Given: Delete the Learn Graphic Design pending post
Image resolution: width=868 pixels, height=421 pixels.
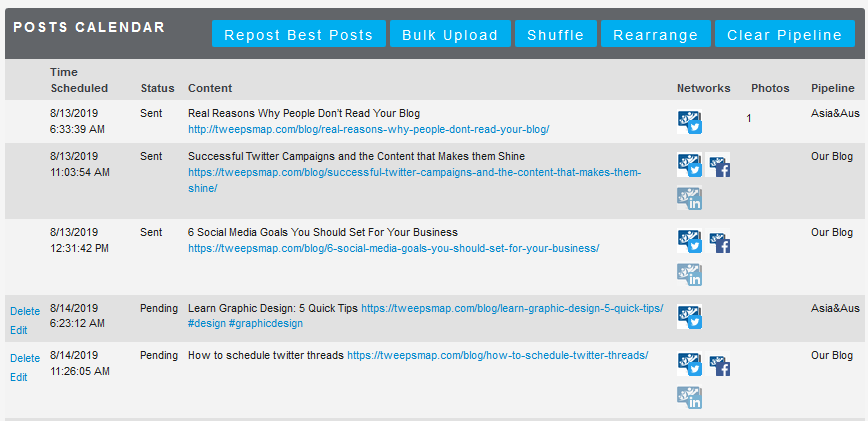Looking at the screenshot, I should tap(25, 311).
